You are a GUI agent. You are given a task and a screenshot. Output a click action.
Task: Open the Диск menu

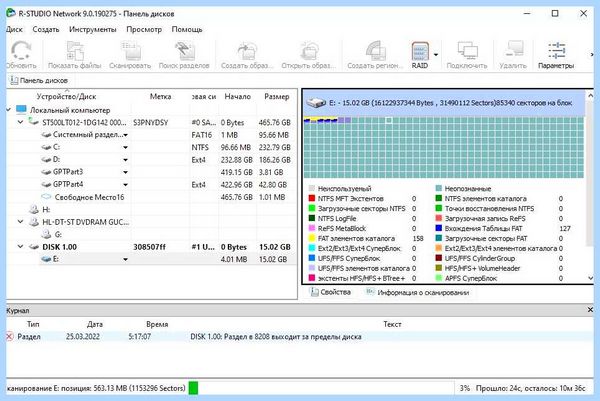tap(15, 29)
